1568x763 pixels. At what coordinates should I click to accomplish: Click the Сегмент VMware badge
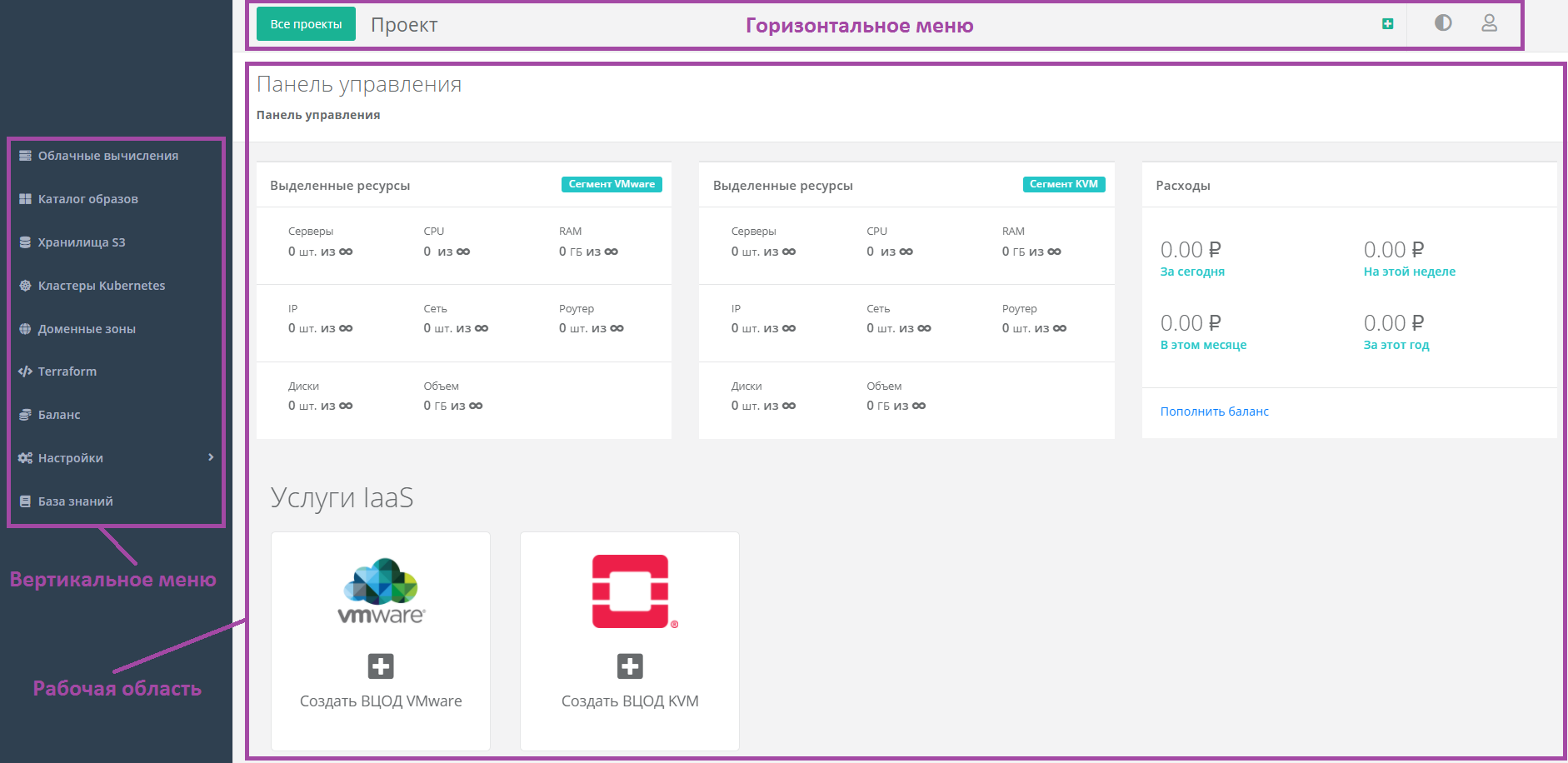(x=612, y=184)
